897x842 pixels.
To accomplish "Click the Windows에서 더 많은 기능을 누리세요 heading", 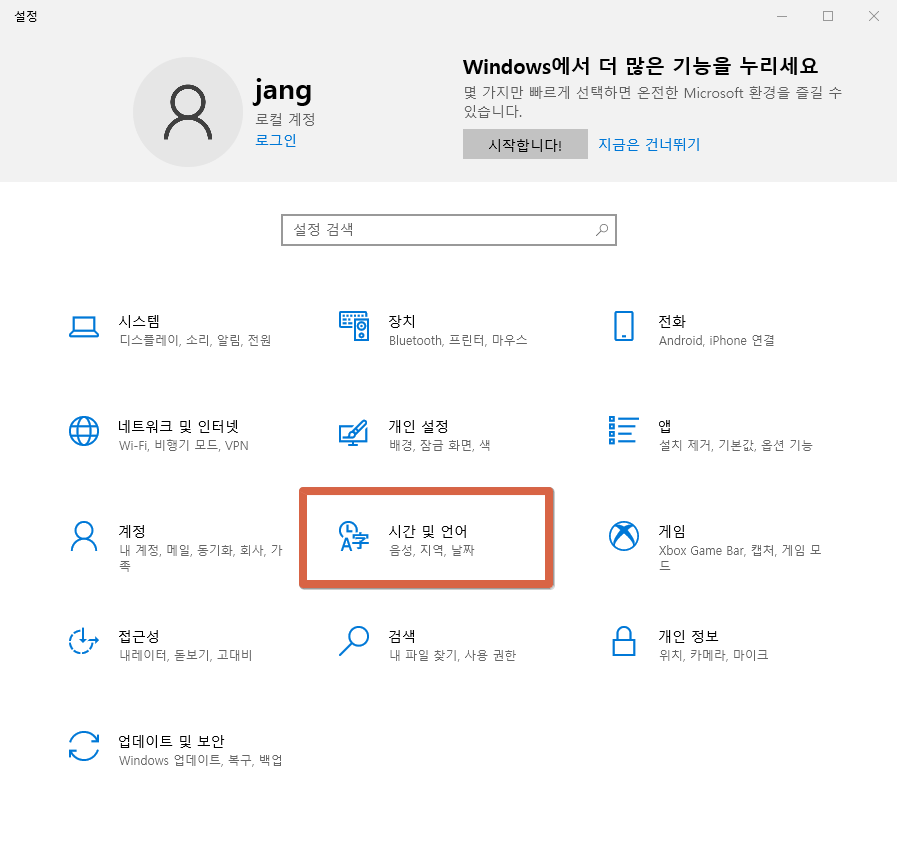I will [641, 66].
